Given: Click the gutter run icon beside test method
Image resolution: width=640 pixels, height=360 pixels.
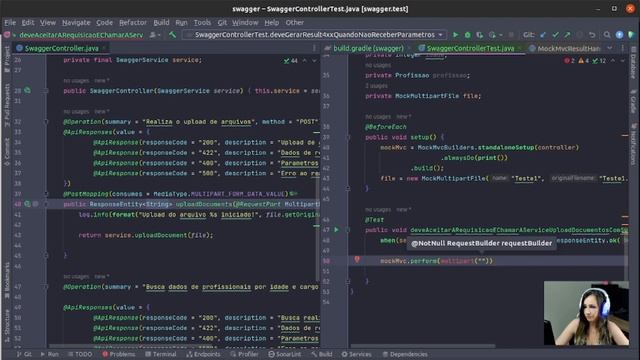Looking at the screenshot, I should (x=336, y=230).
